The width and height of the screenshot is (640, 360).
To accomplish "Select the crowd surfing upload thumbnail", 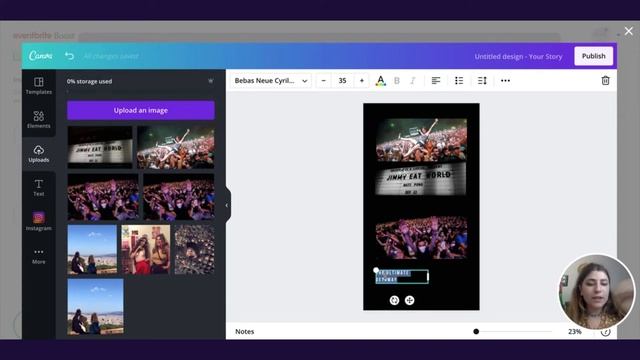I will tap(176, 147).
